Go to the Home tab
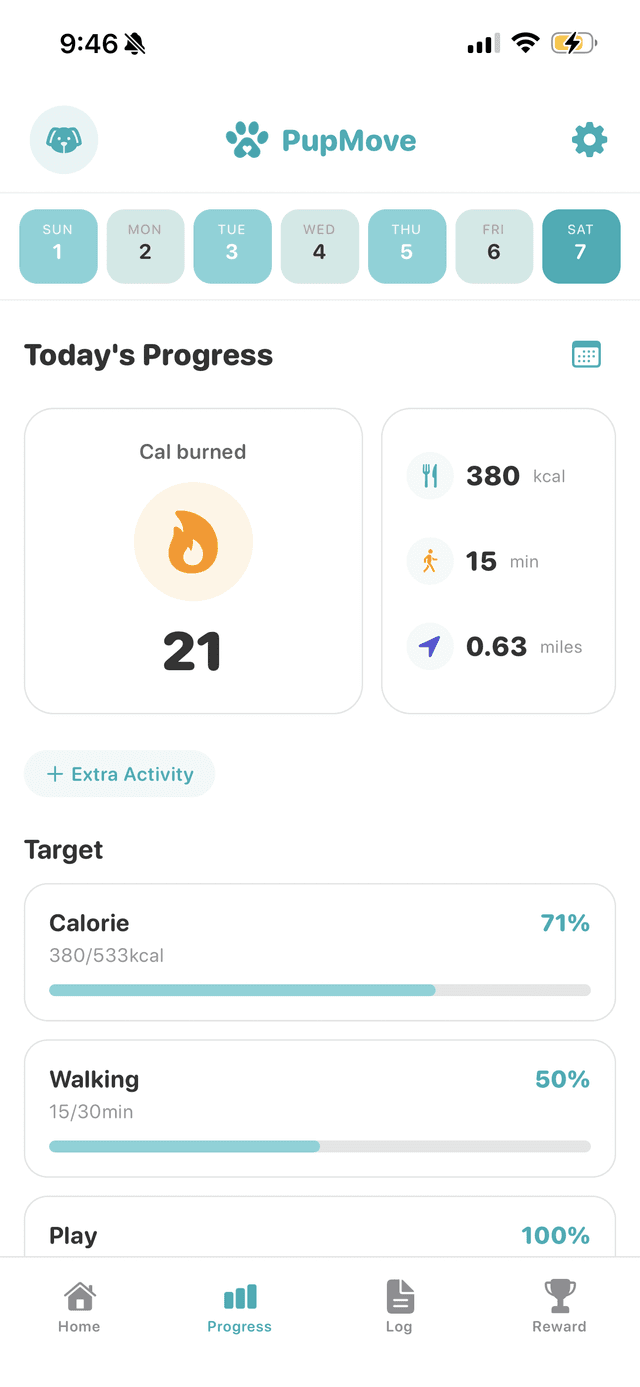 click(79, 1305)
